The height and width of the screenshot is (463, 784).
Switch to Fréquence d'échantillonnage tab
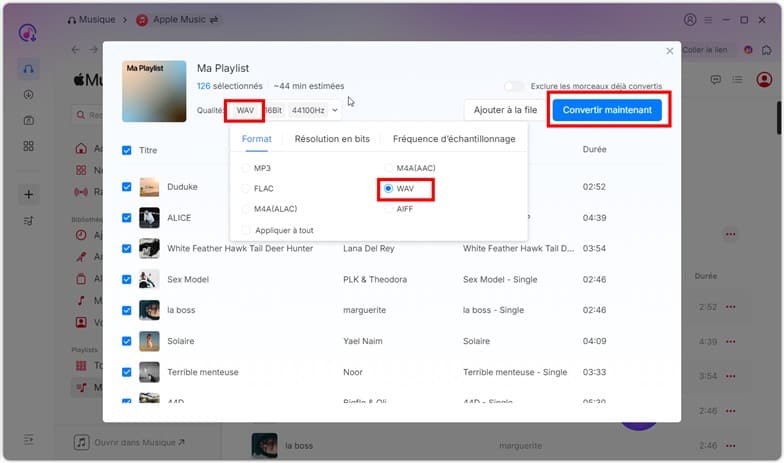click(x=454, y=139)
